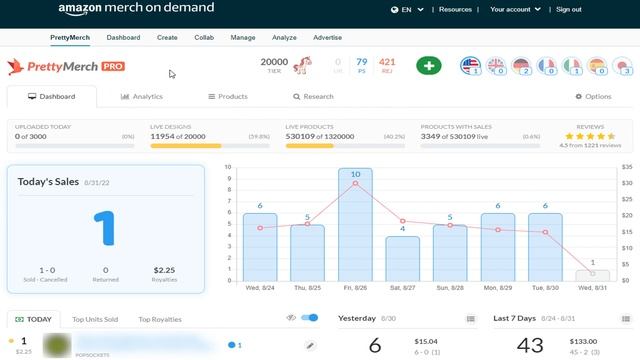Select the Japan marketplace flag
The image size is (640, 360).
[x=622, y=66]
